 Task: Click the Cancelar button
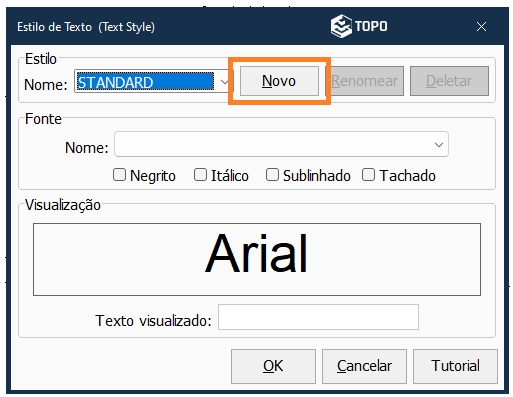pyautogui.click(x=364, y=366)
